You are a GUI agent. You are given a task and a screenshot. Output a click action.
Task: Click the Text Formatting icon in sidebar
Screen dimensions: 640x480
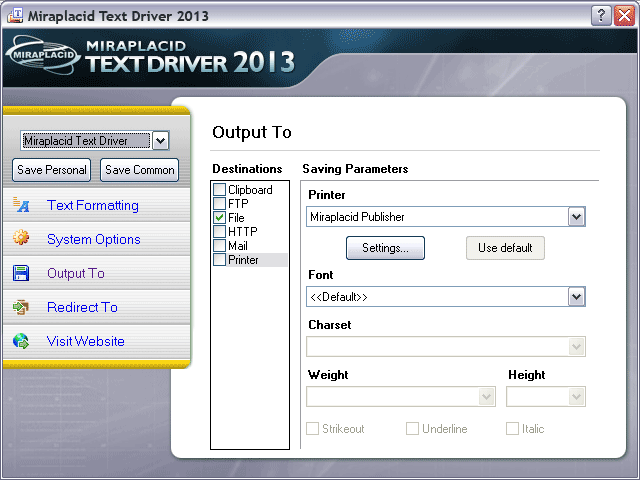coord(21,204)
